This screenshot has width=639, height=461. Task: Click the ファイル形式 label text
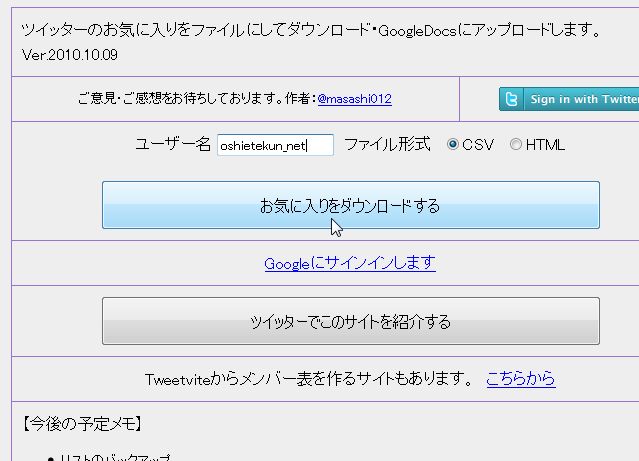pos(388,144)
